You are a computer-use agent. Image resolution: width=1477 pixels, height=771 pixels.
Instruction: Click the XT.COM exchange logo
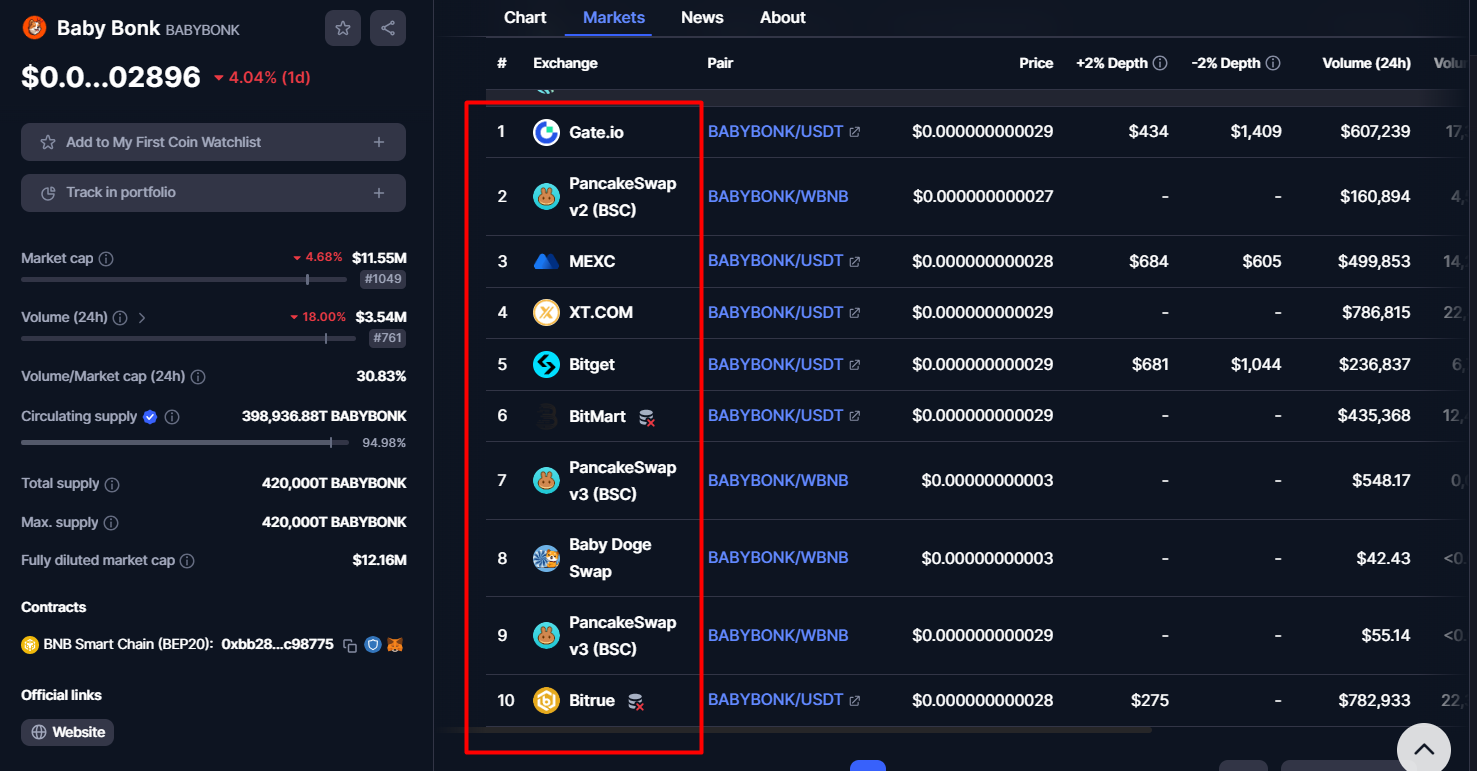546,313
